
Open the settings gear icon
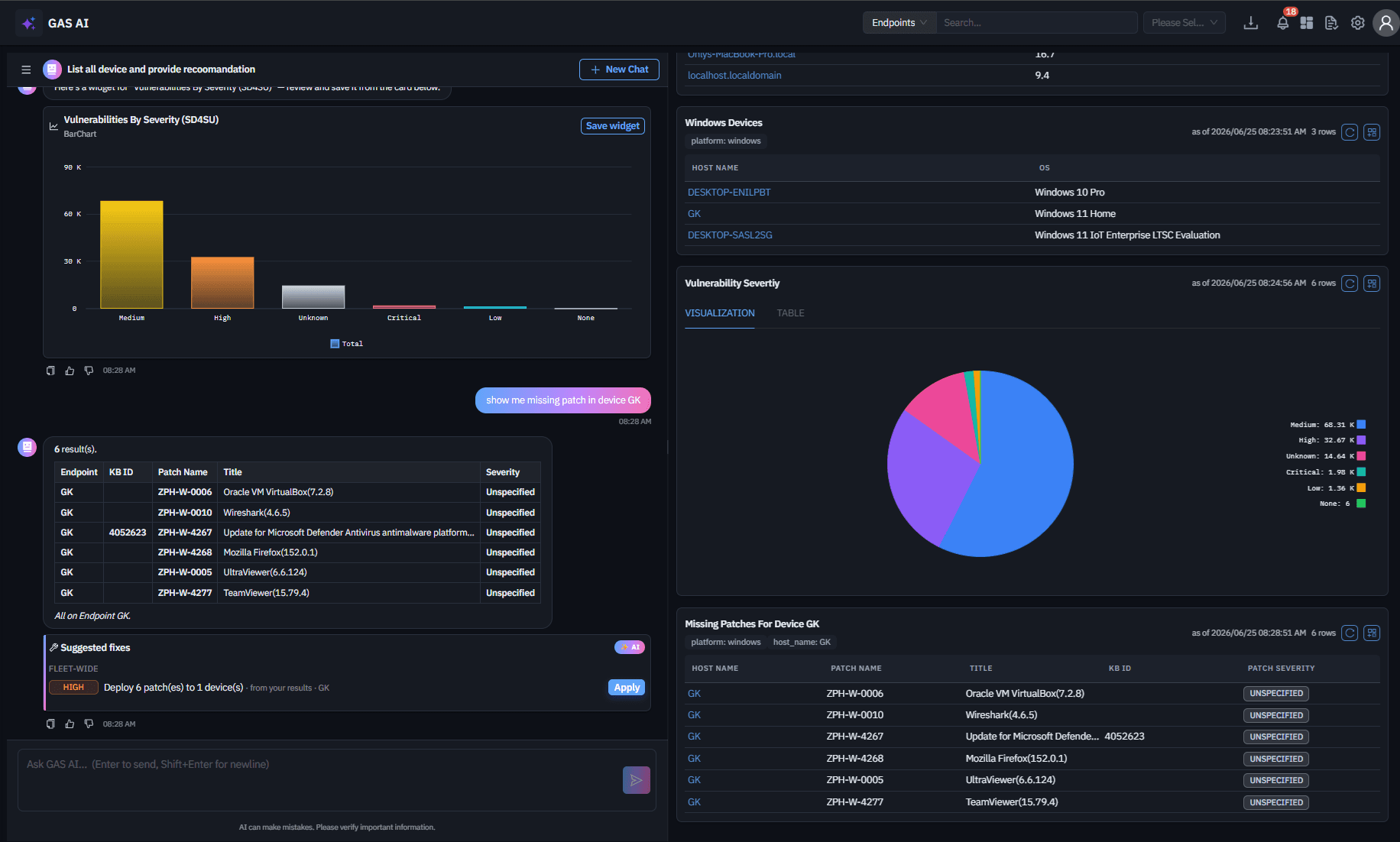coord(1358,23)
